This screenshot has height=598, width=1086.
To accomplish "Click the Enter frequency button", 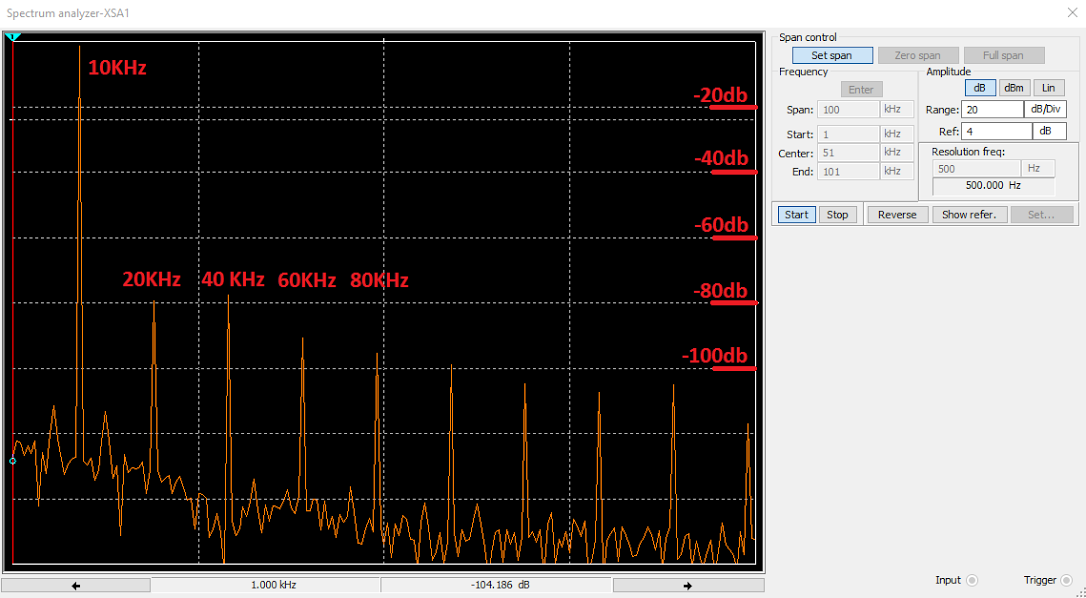I will [x=861, y=89].
